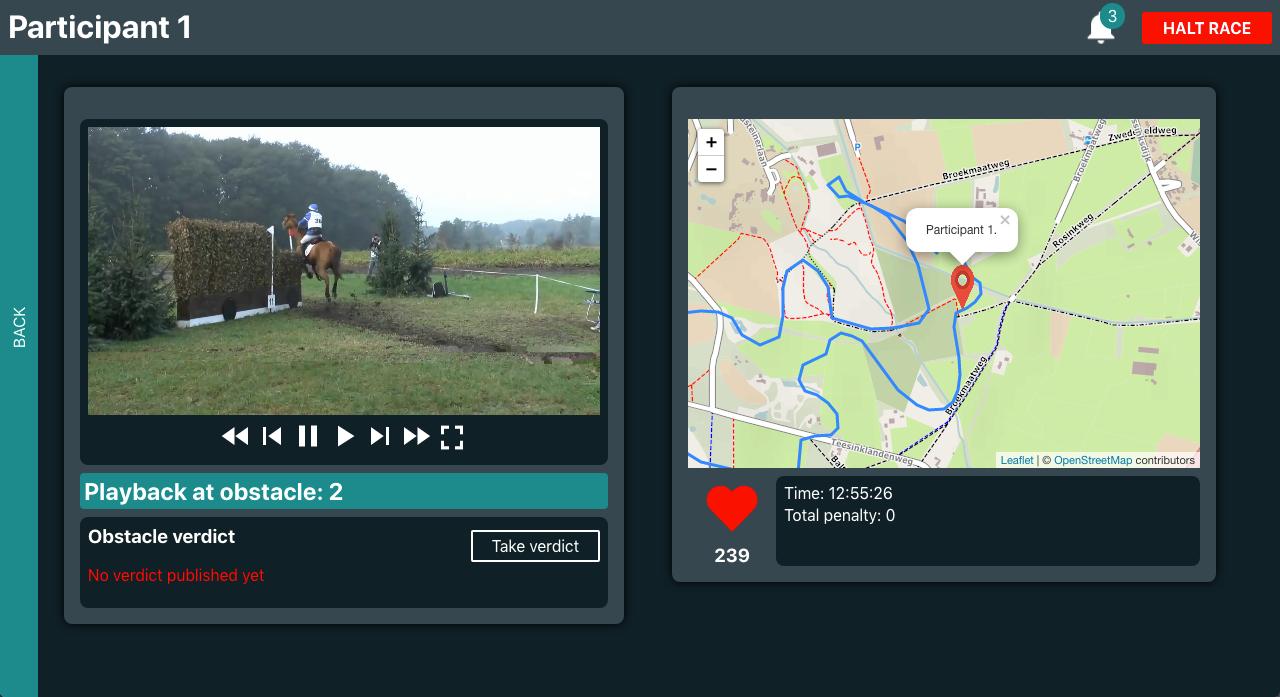Image resolution: width=1280 pixels, height=697 pixels.
Task: Enter fullscreen video mode
Action: [x=452, y=437]
